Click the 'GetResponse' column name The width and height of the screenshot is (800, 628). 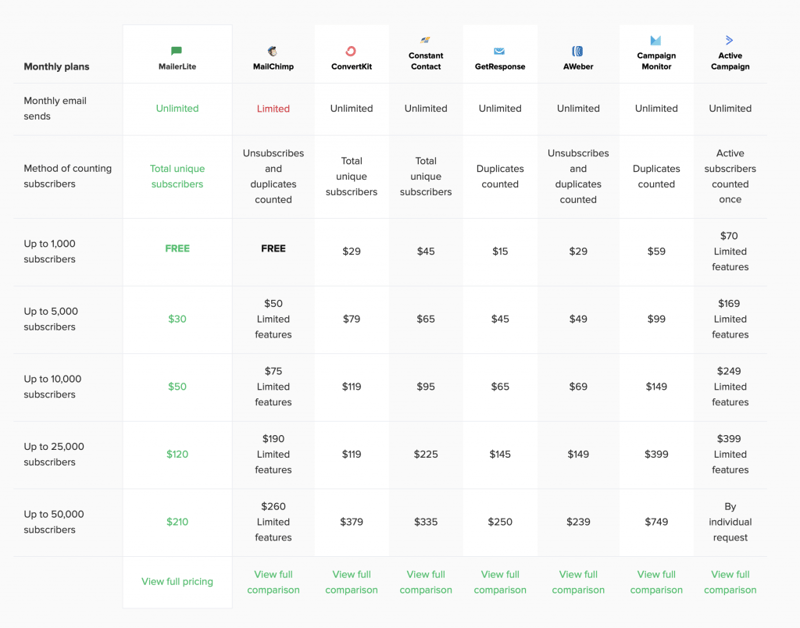click(x=500, y=66)
